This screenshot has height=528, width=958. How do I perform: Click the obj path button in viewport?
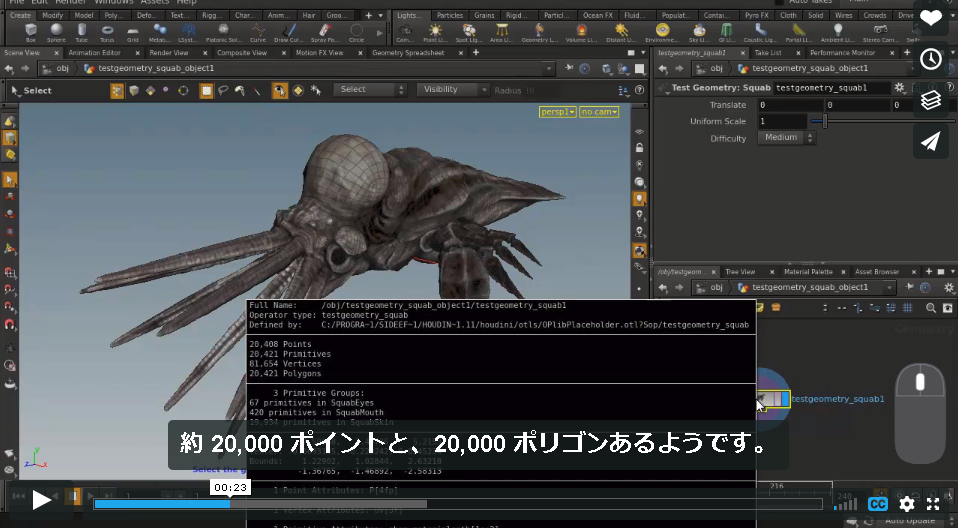point(57,68)
